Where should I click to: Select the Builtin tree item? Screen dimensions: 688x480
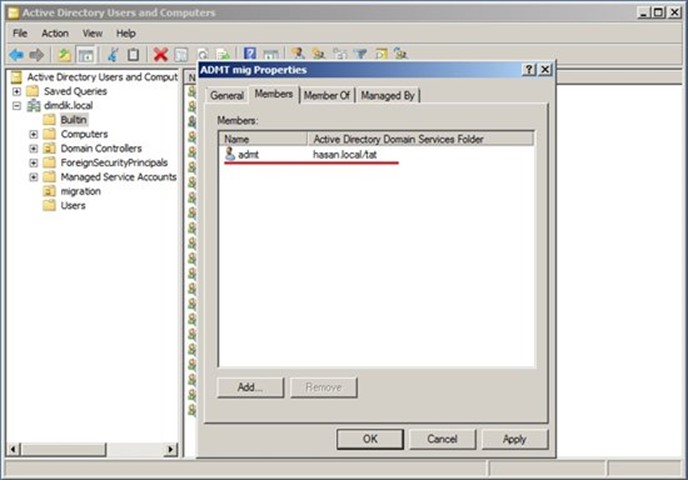click(73, 120)
